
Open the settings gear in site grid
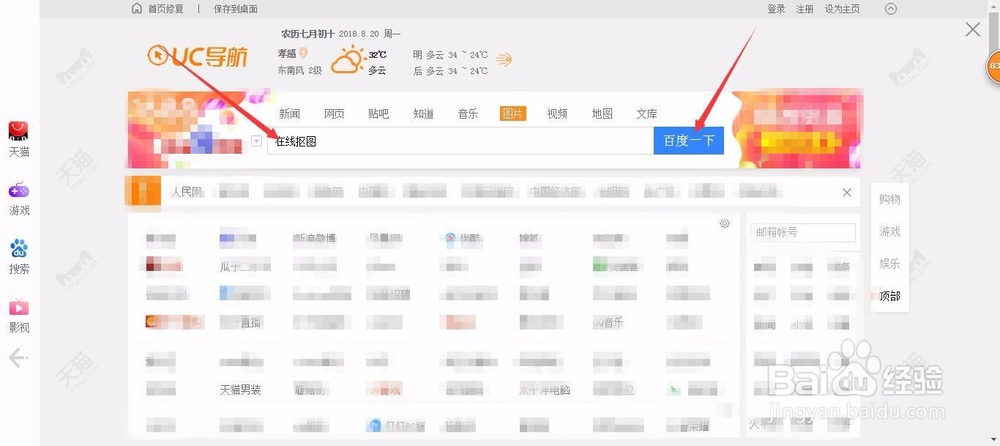point(724,223)
